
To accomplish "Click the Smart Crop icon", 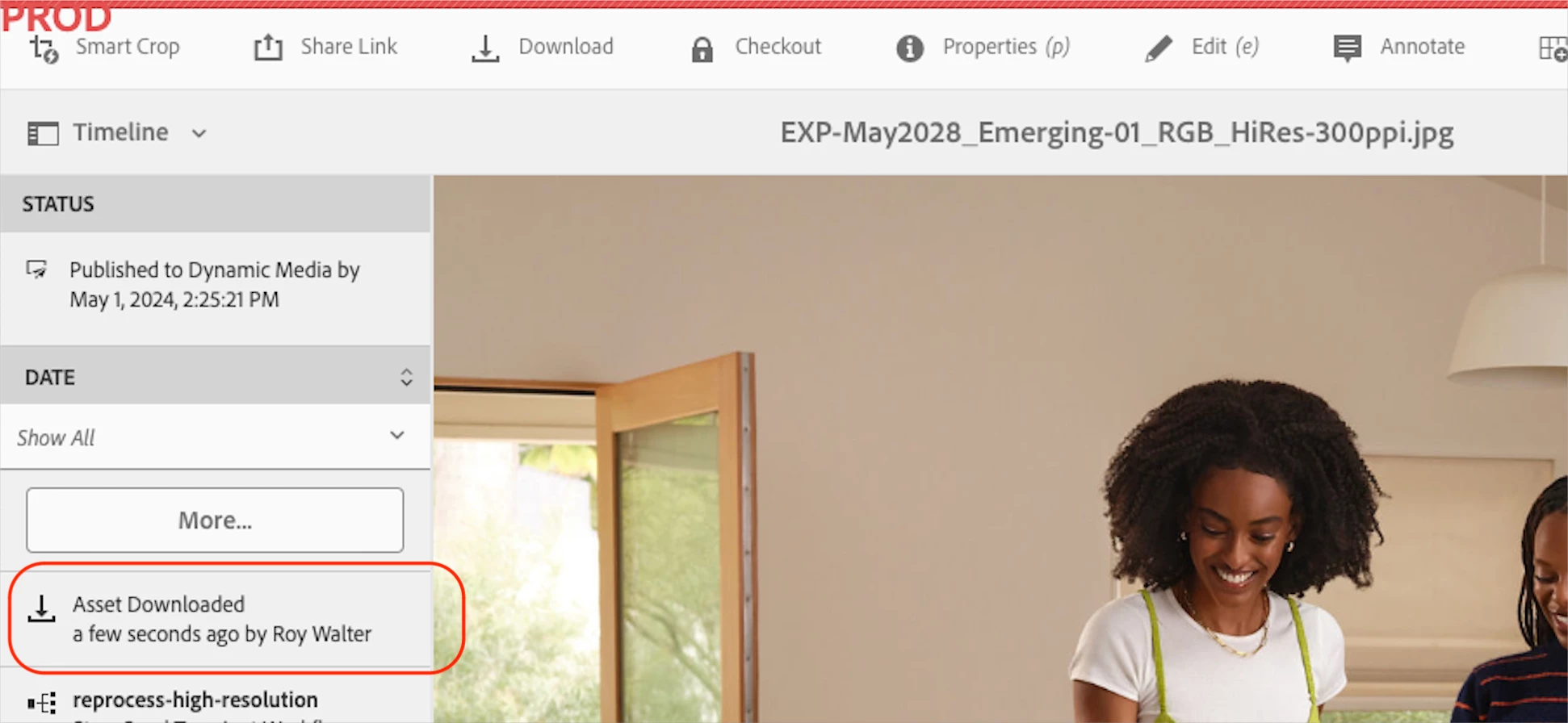I will (x=44, y=48).
